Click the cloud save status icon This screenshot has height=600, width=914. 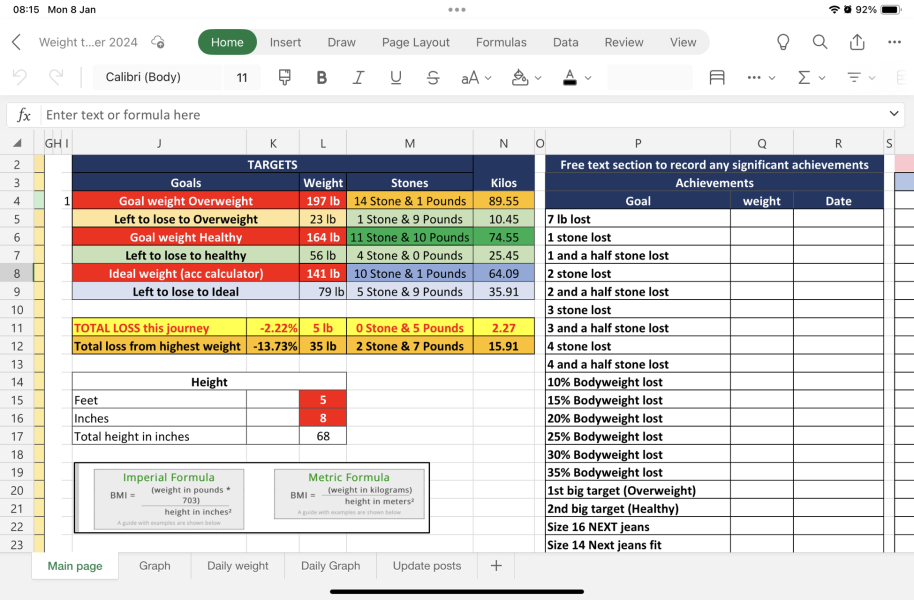pos(158,42)
